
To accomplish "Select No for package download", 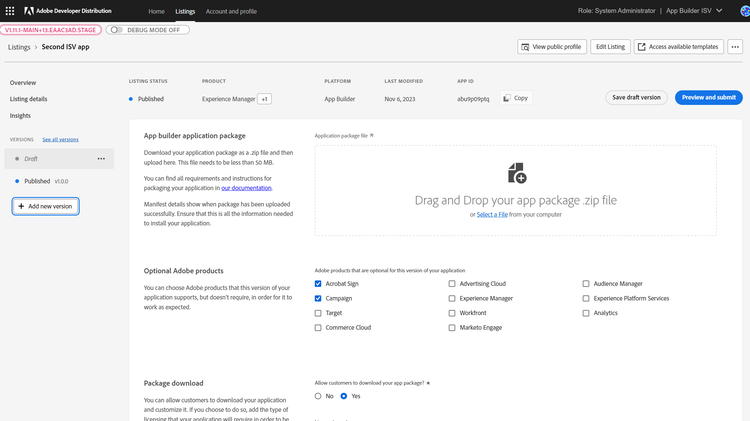I will point(318,396).
